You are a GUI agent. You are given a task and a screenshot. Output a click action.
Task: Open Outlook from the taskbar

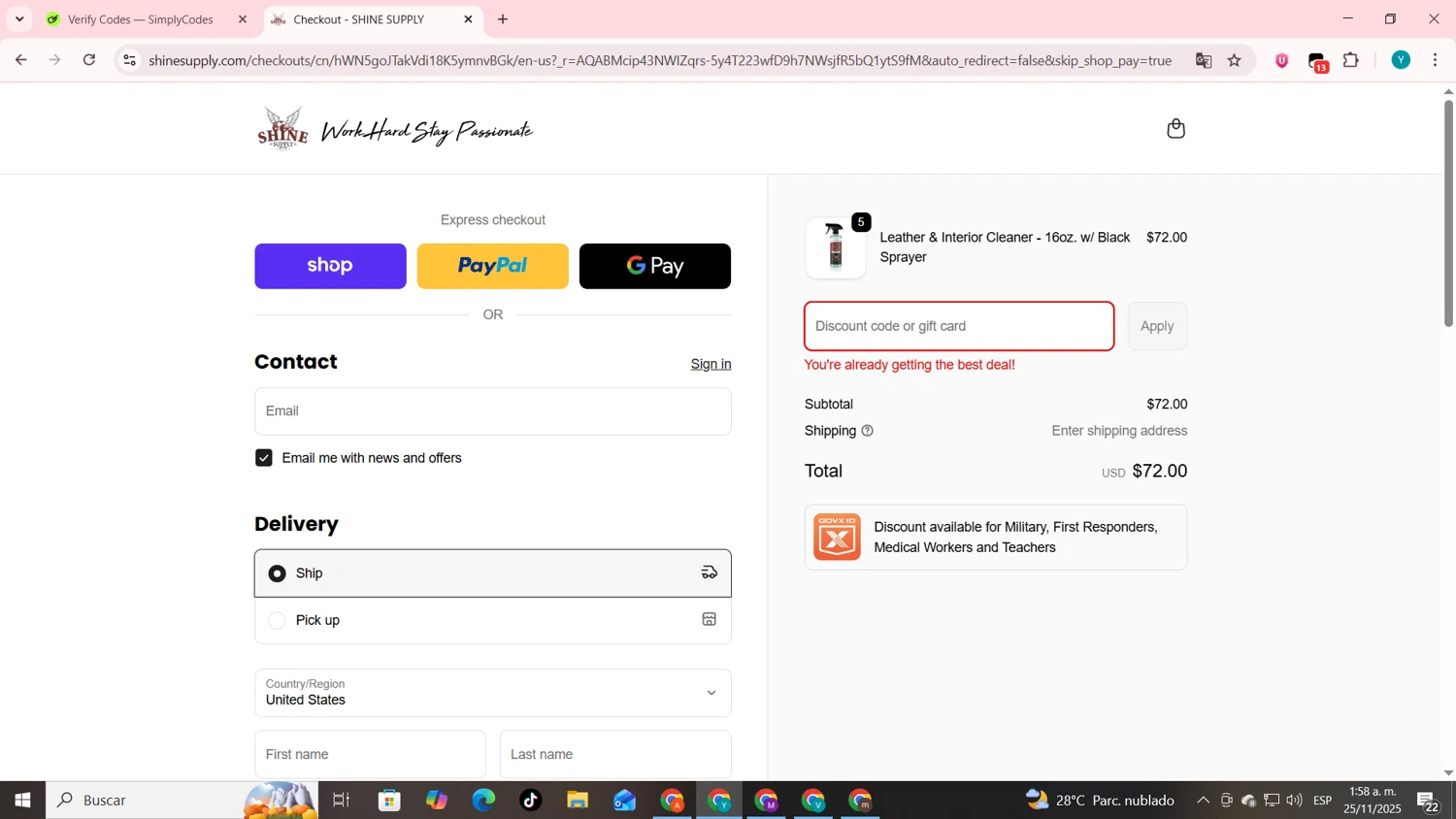pyautogui.click(x=624, y=801)
